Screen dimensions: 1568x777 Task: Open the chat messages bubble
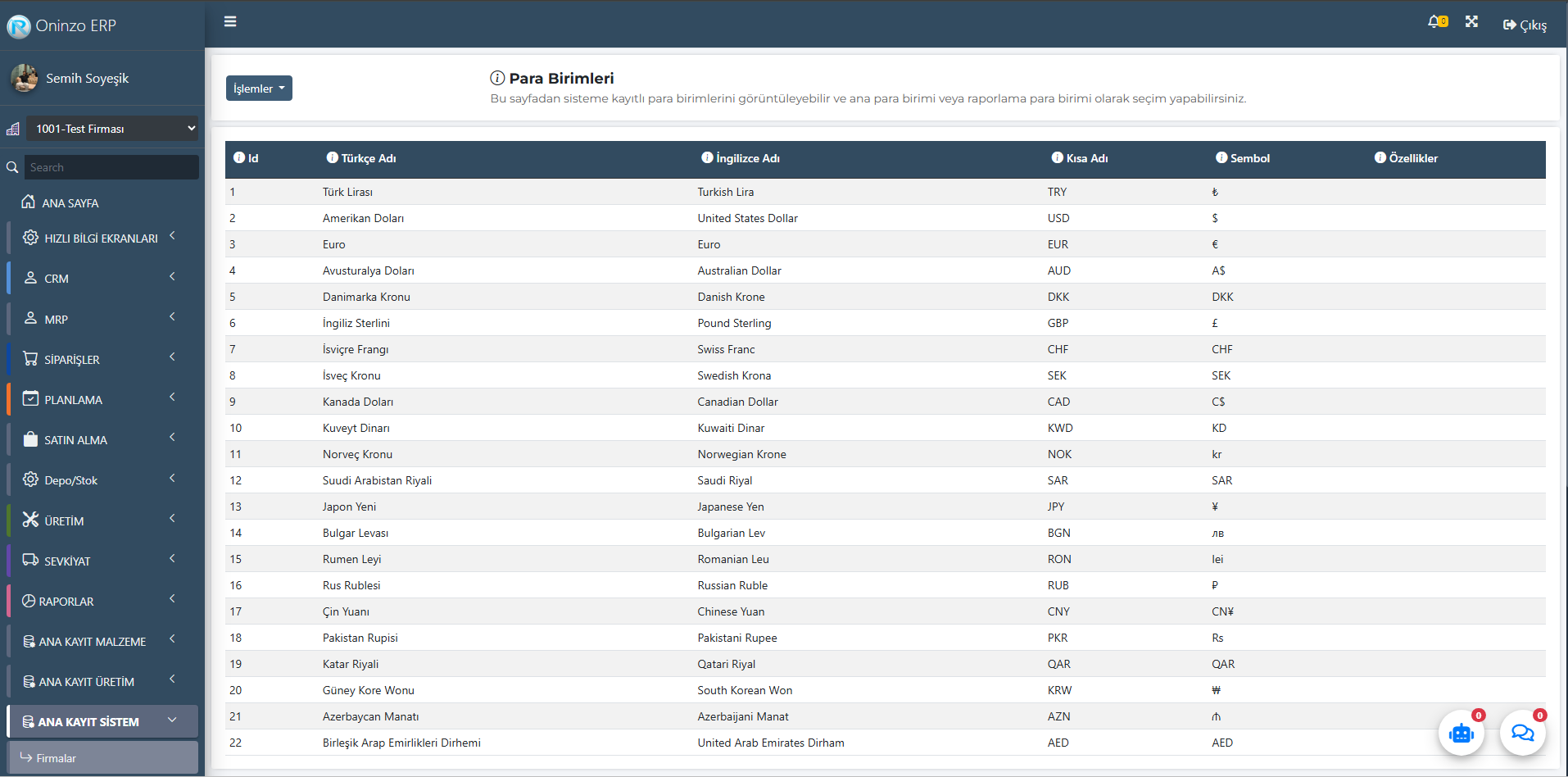point(1522,733)
